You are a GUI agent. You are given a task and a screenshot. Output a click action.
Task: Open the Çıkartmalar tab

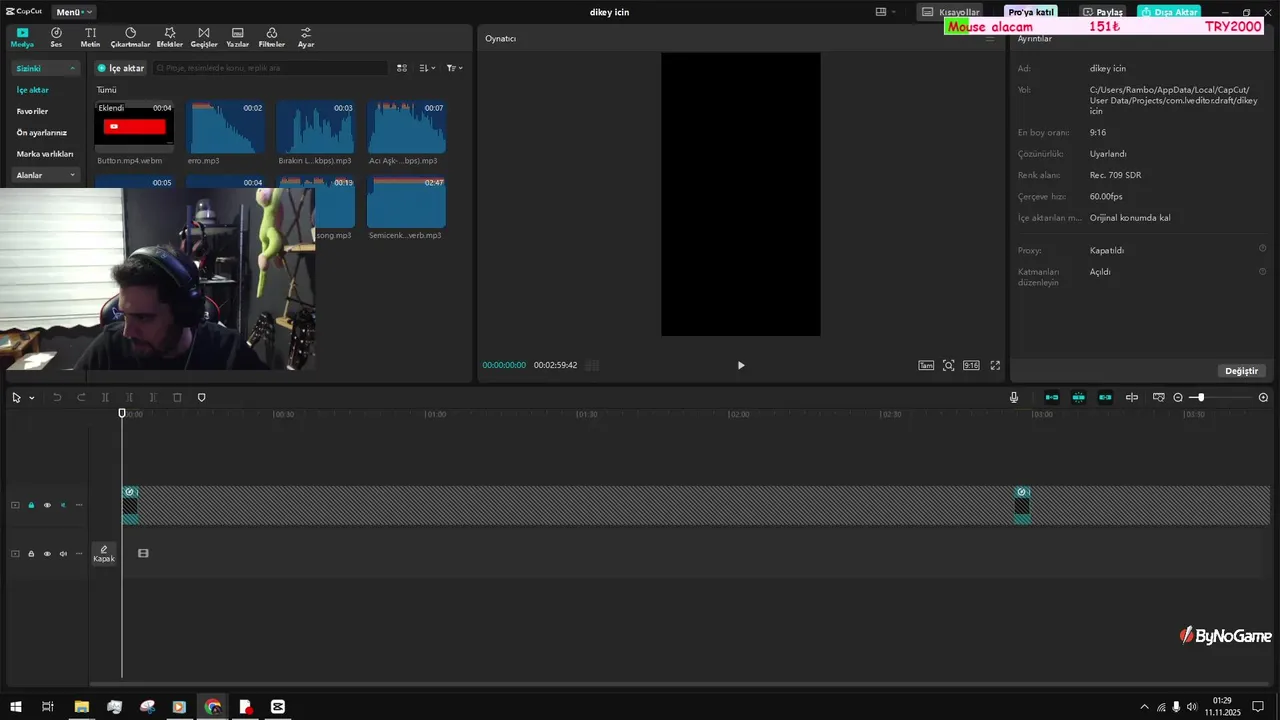(130, 38)
